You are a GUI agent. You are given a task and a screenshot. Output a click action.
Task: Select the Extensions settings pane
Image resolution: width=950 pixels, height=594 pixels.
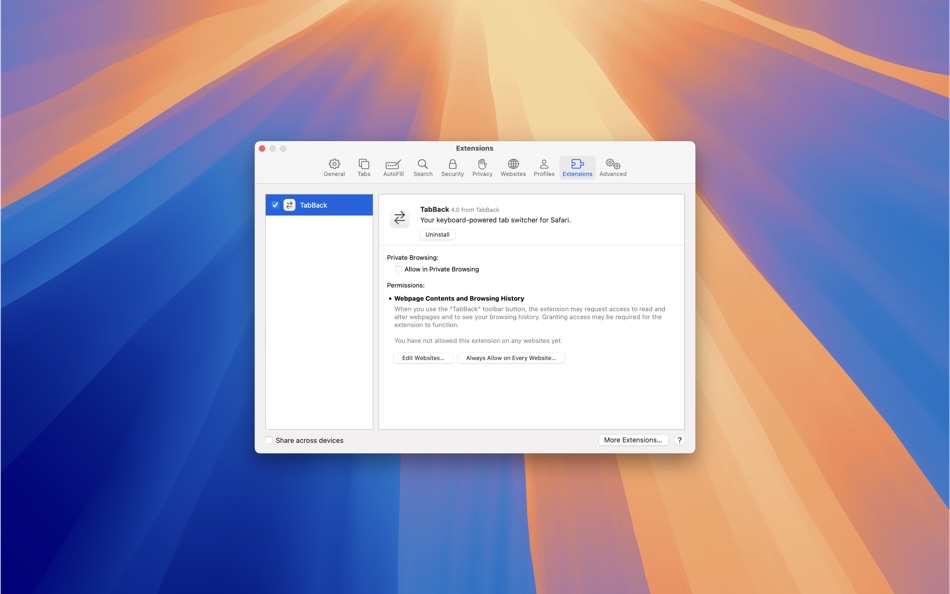pyautogui.click(x=577, y=167)
